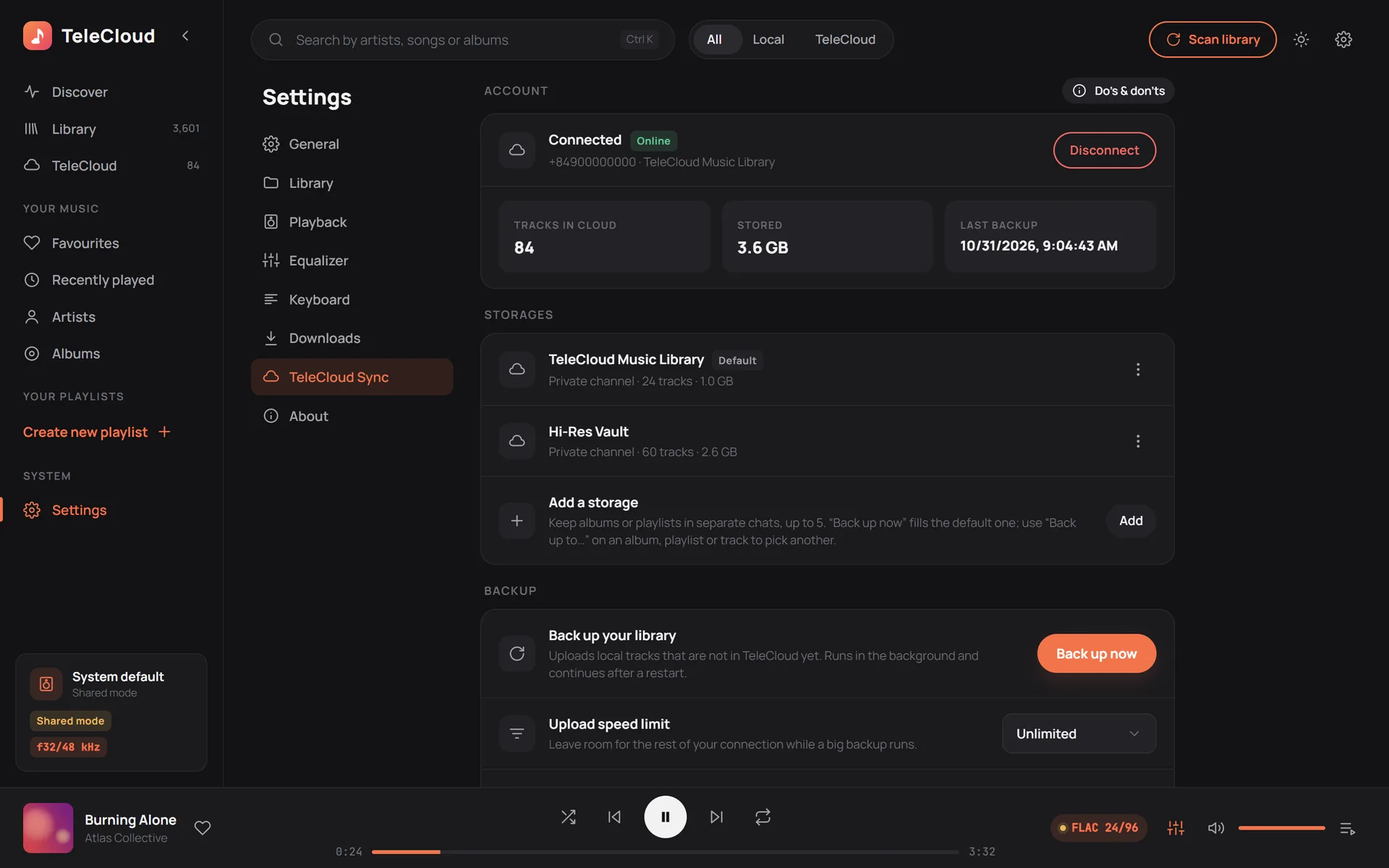Click Back up now

pos(1096,654)
